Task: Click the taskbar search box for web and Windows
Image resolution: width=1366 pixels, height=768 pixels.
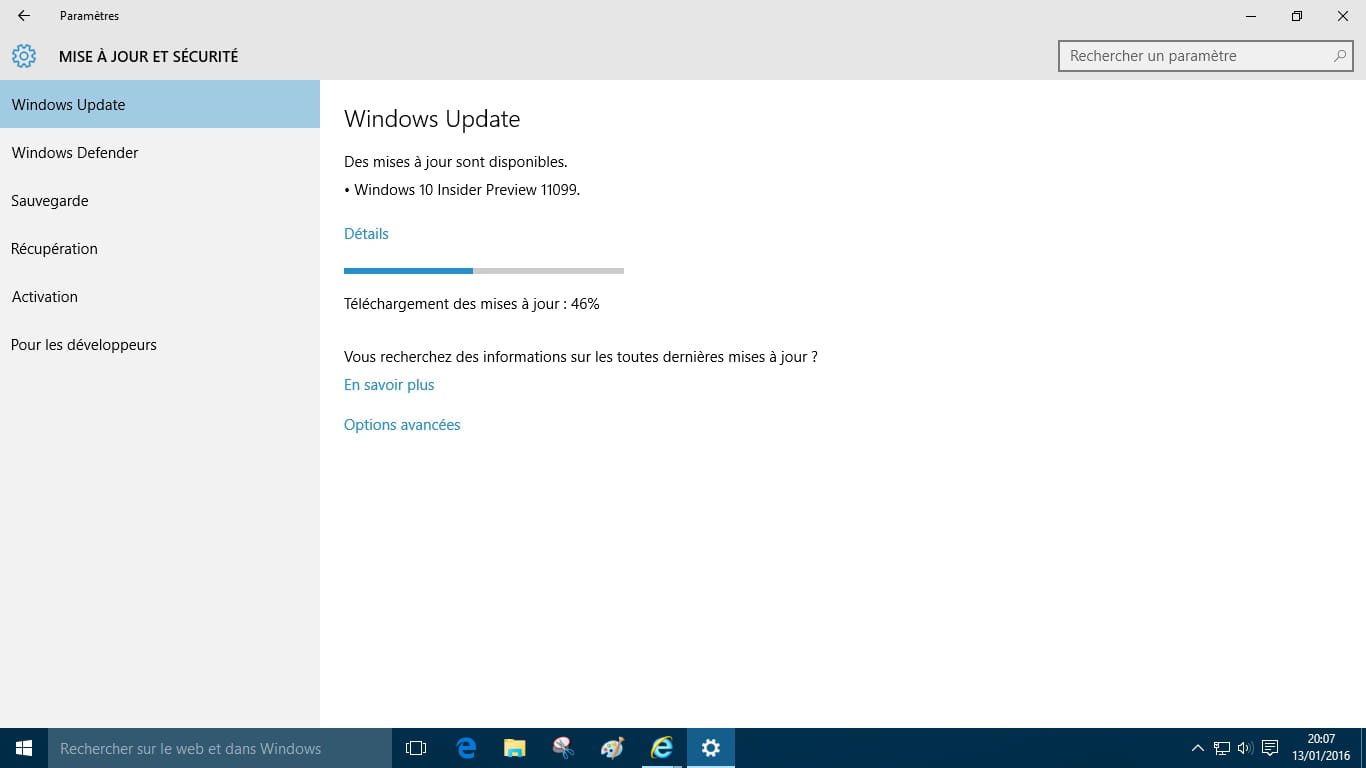Action: (x=220, y=748)
